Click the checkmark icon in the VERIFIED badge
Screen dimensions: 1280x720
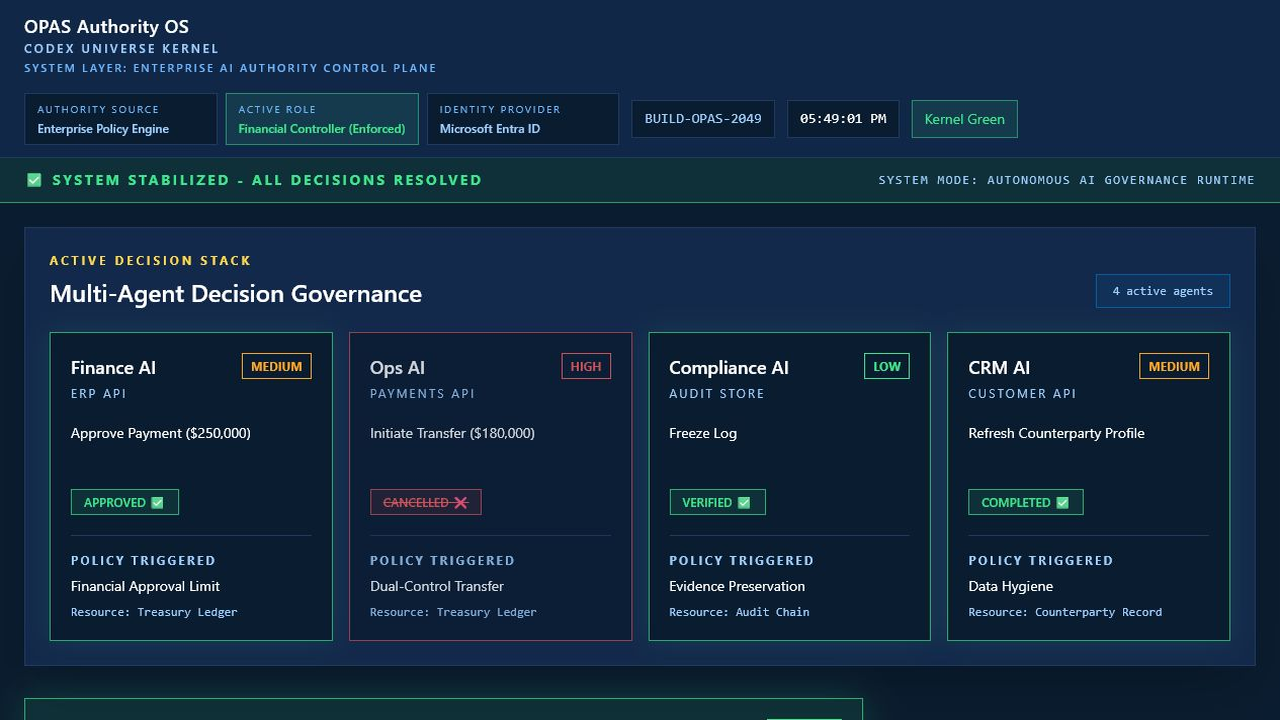[x=744, y=503]
